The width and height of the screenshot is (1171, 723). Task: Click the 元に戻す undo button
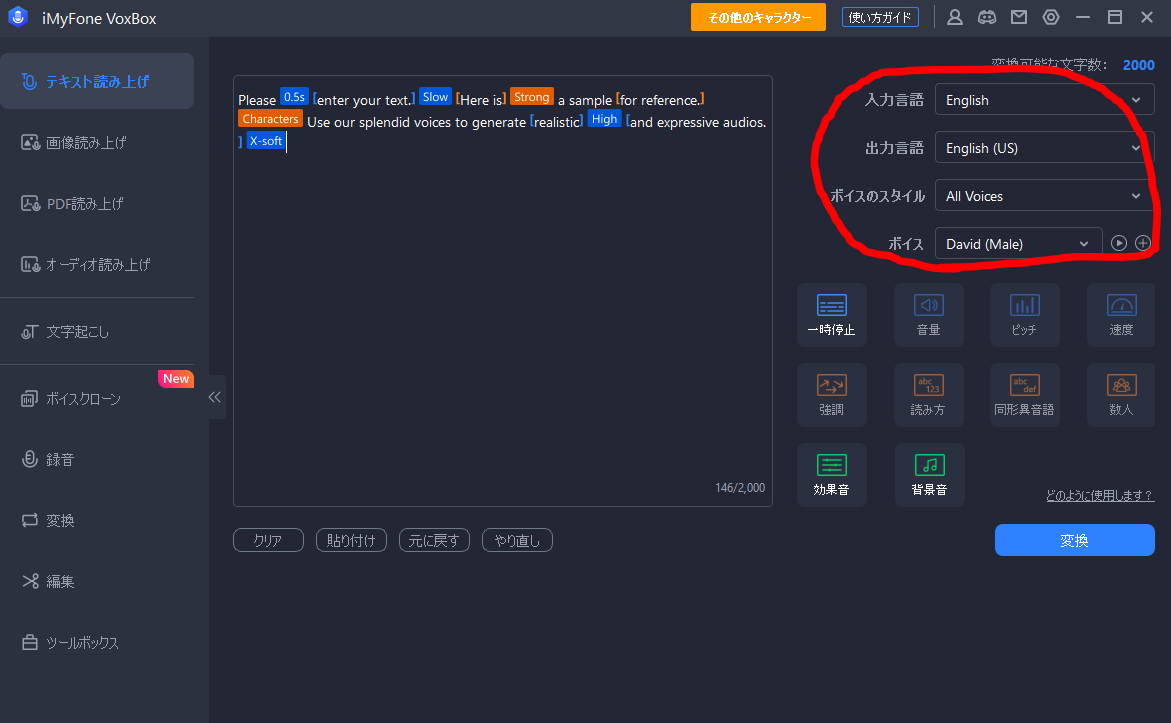click(434, 540)
